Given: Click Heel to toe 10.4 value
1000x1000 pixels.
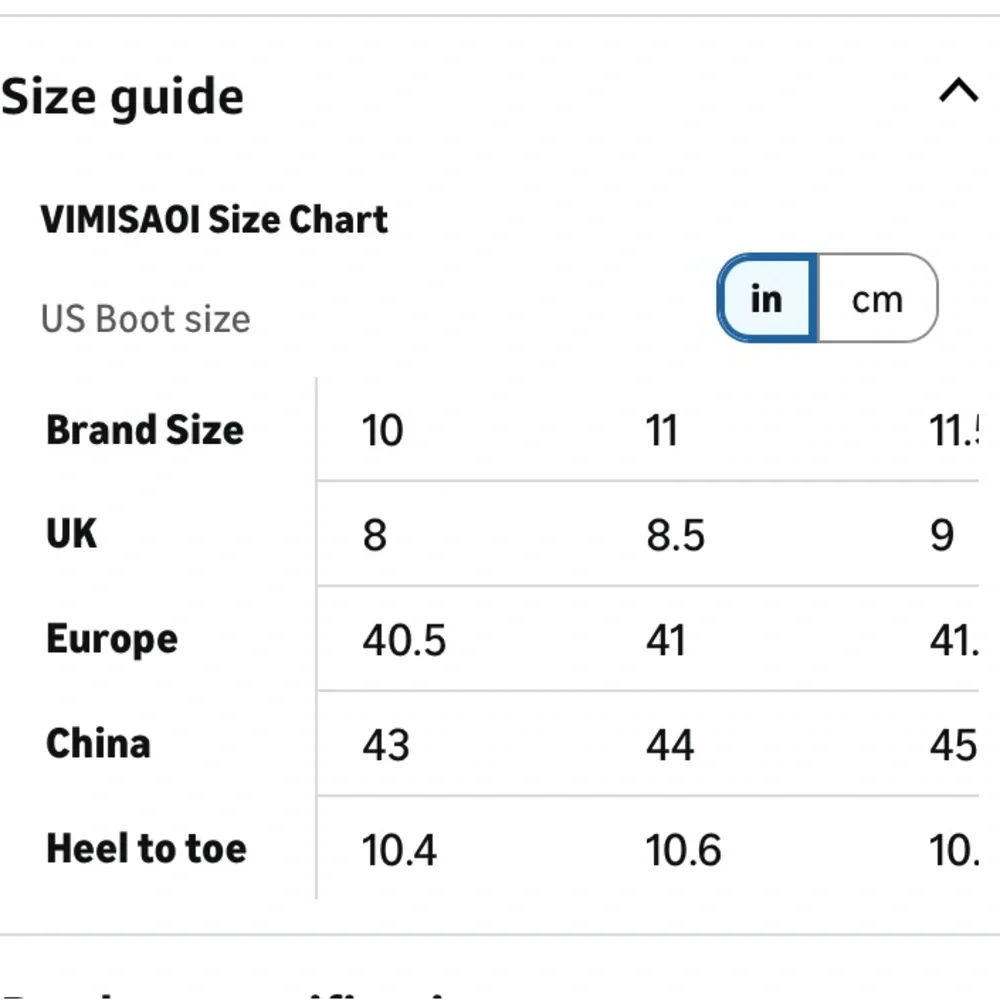Looking at the screenshot, I should point(399,850).
